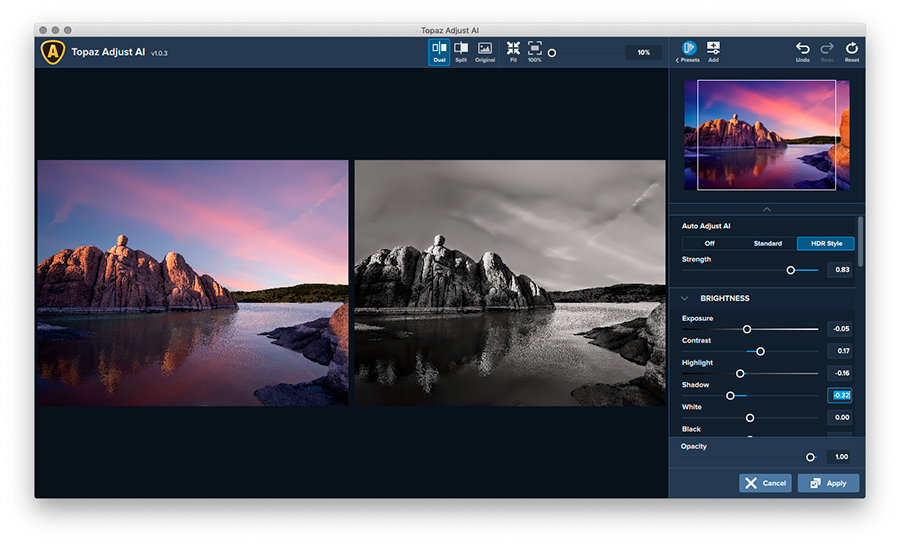Collapse the Brightness section
The height and width of the screenshot is (544, 900).
click(x=686, y=298)
